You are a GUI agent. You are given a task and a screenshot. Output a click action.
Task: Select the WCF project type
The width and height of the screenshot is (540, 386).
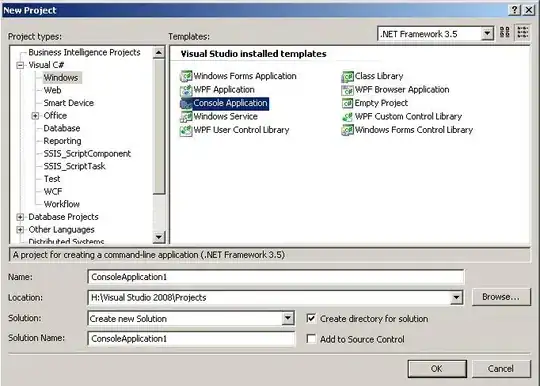[x=53, y=191]
